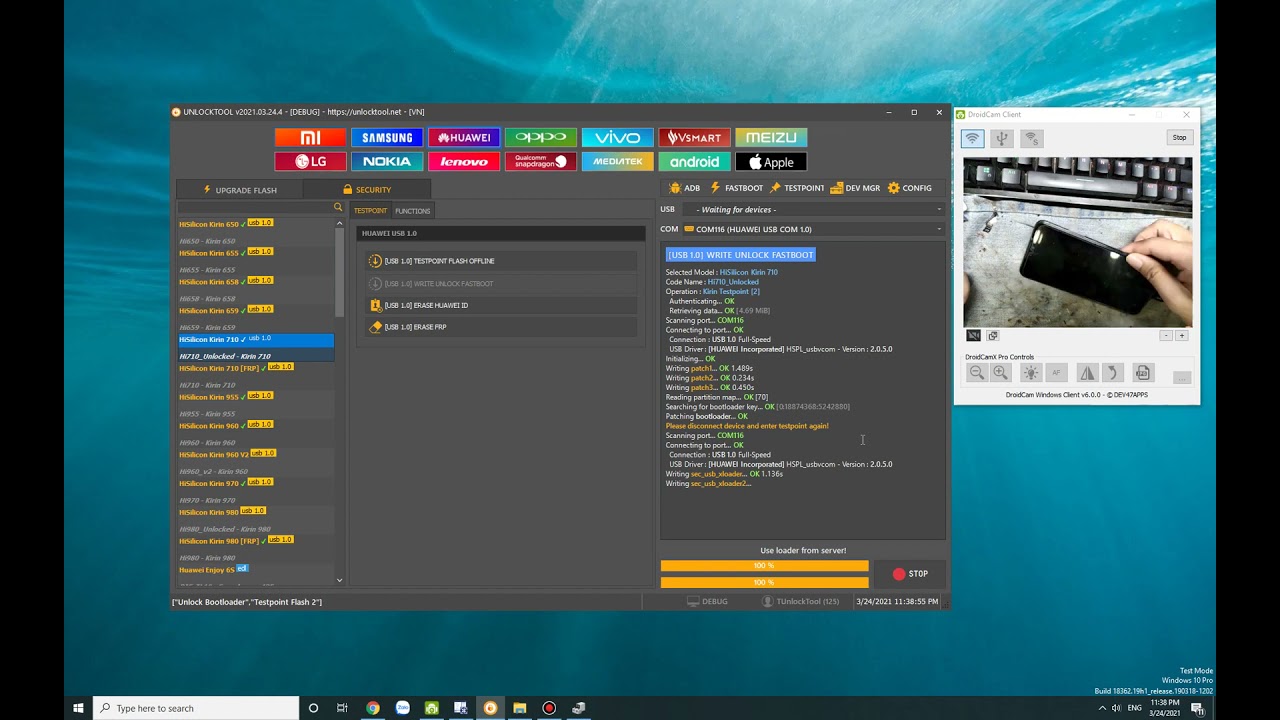The width and height of the screenshot is (1280, 720).
Task: Click the model search magnifier icon
Action: coord(338,207)
